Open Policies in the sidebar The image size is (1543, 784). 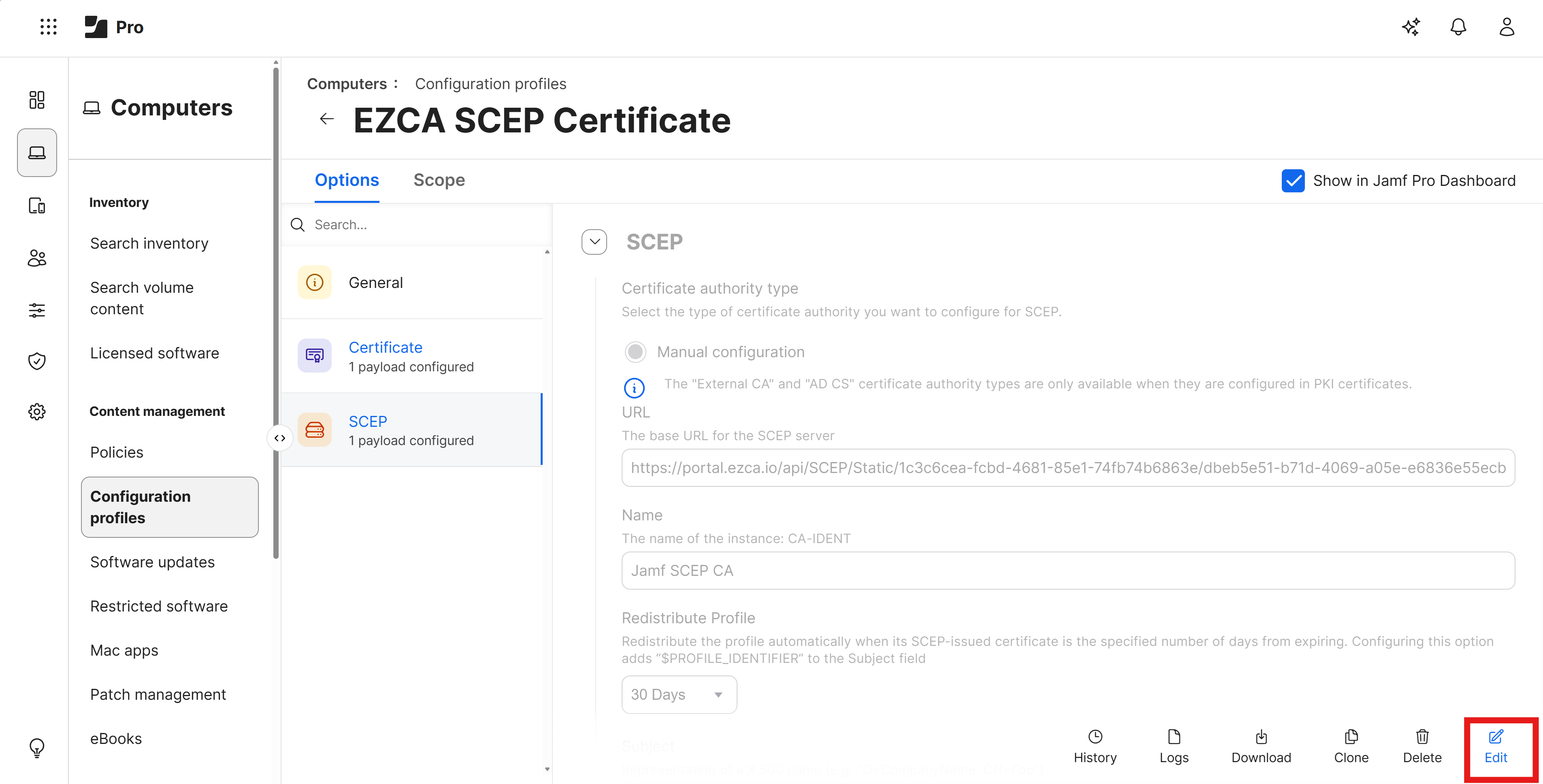[117, 452]
